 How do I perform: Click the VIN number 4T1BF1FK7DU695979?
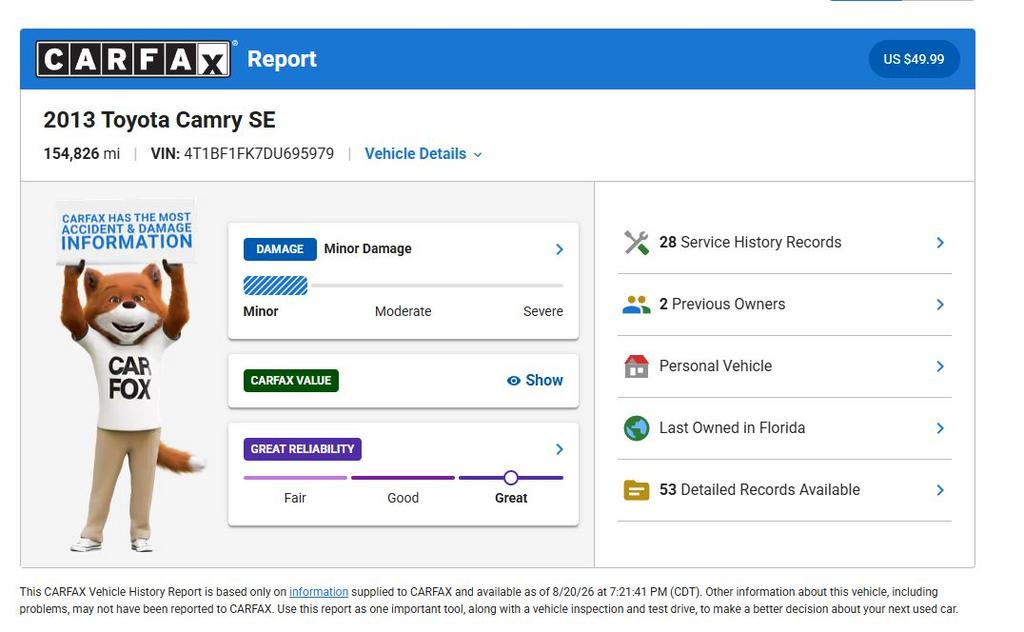coord(259,154)
